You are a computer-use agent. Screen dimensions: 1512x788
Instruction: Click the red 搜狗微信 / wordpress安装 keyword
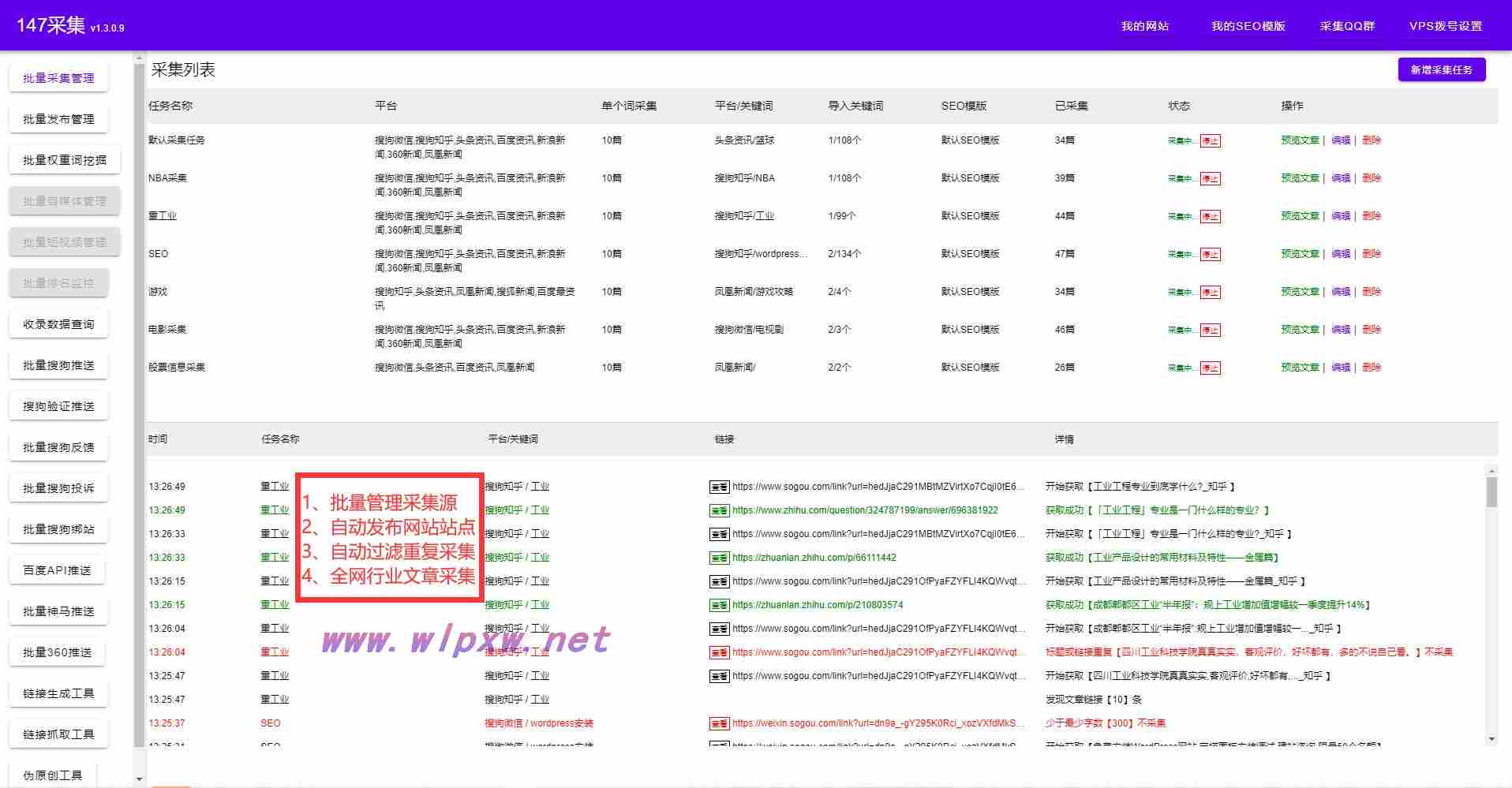point(539,723)
